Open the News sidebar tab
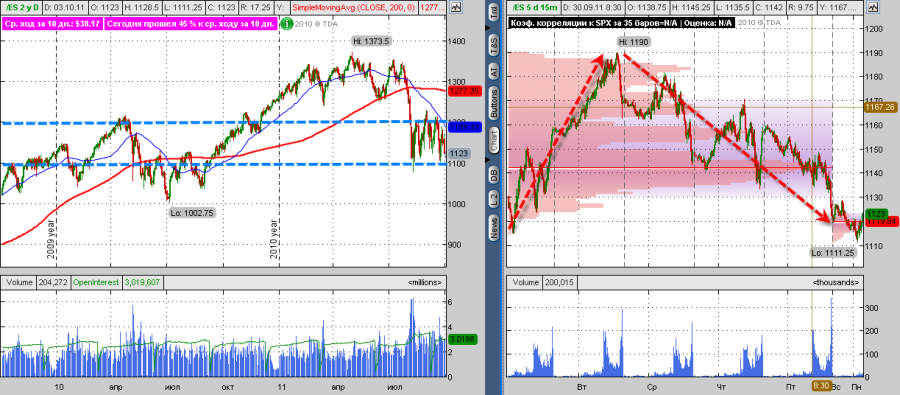The image size is (900, 395). click(x=494, y=228)
